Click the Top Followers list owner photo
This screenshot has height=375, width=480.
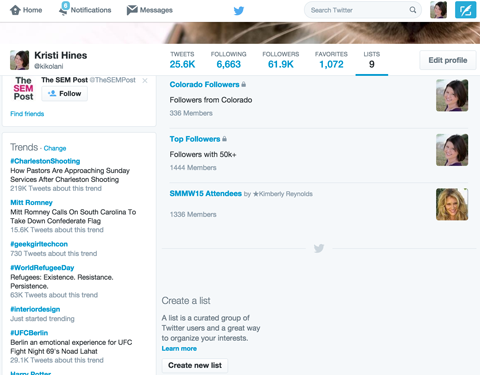click(x=452, y=150)
